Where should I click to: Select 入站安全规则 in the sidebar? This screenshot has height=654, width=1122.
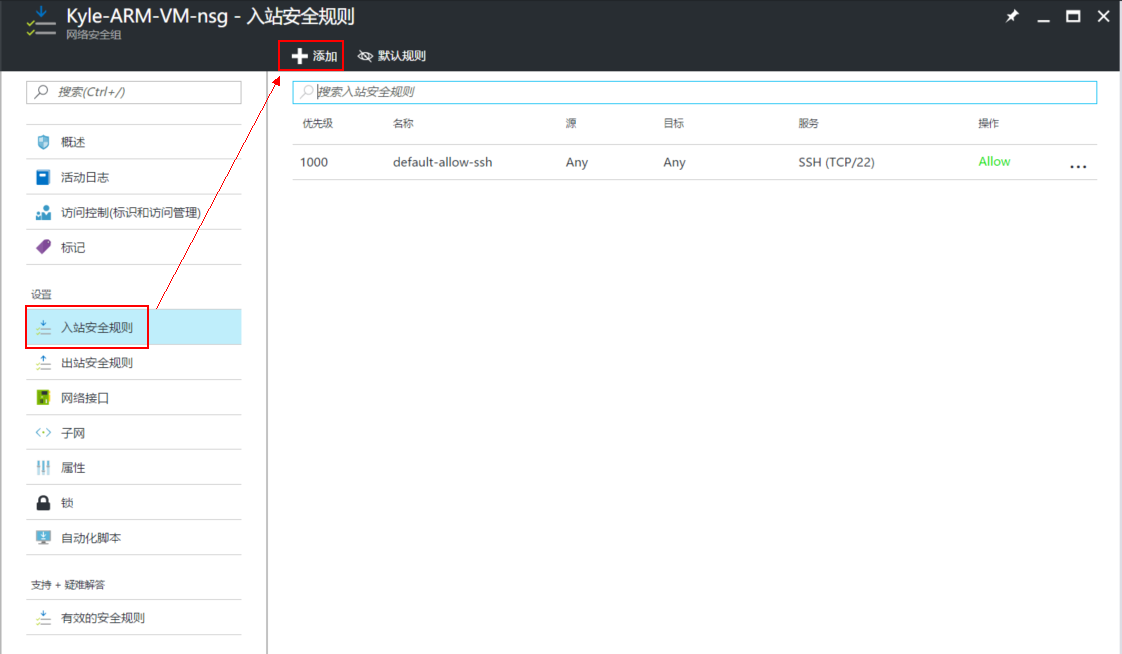click(96, 327)
